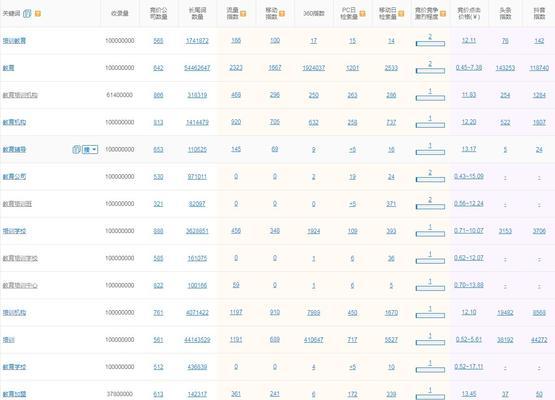Open keyword link 教育加盟
Viewport: 555px width, 400px height.
pos(14,394)
